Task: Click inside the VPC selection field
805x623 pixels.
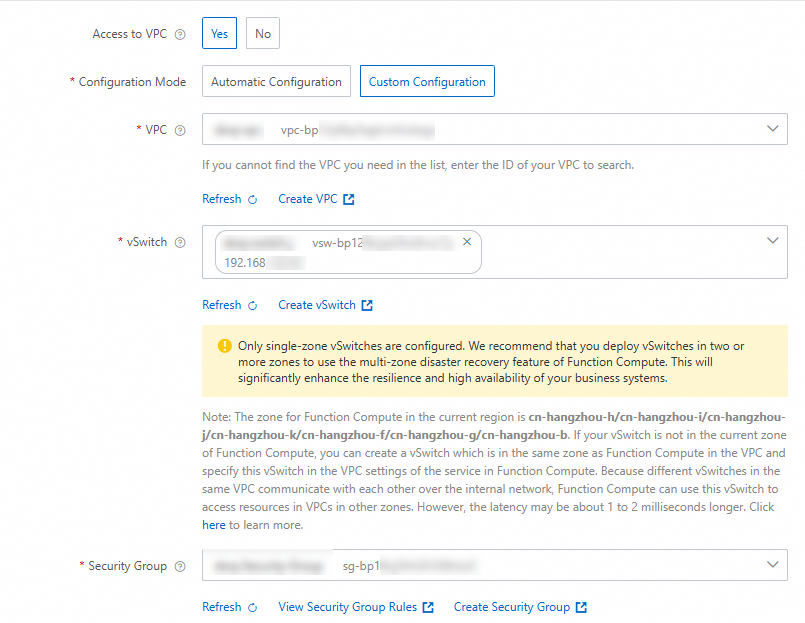Action: (495, 129)
